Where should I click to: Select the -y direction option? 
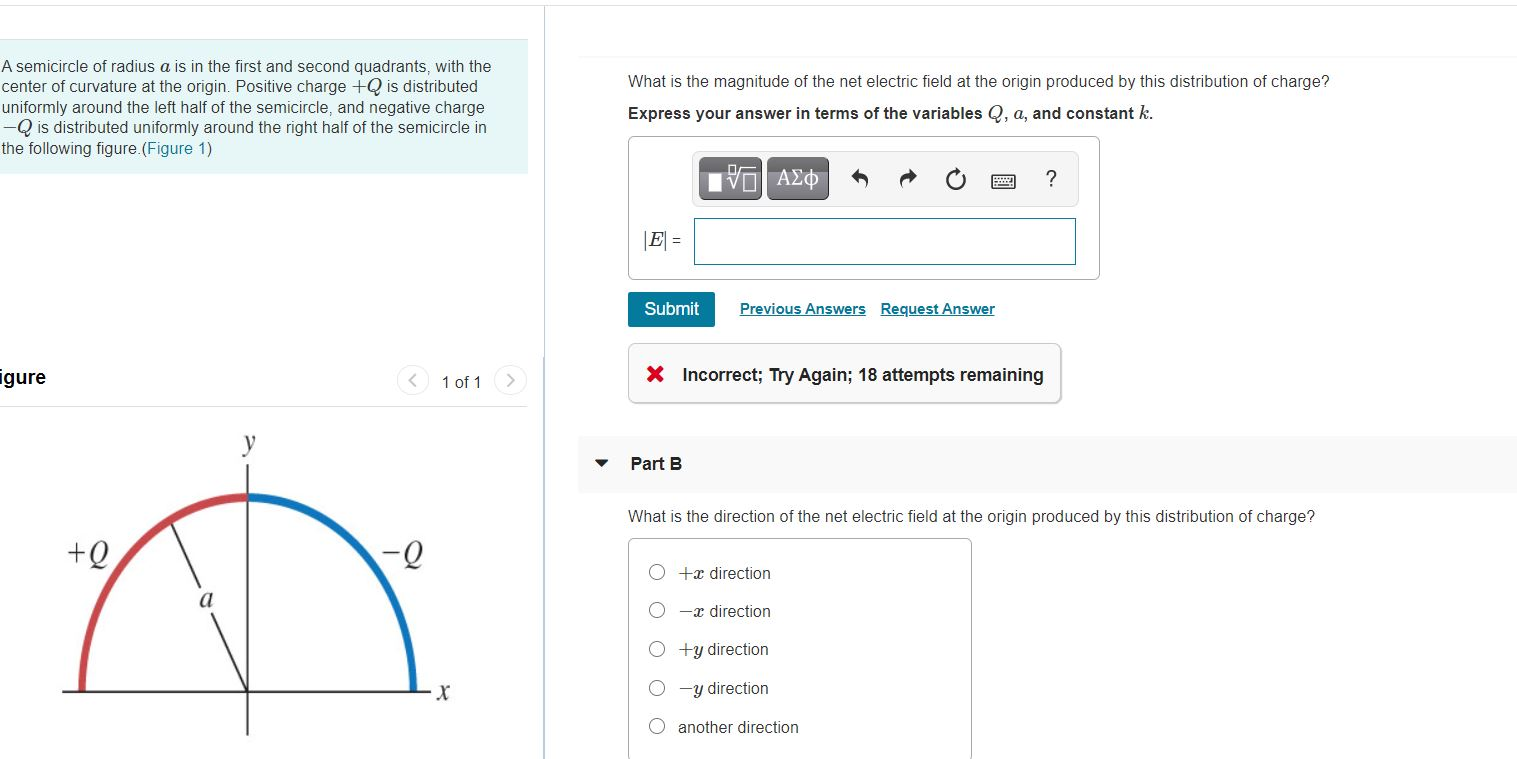point(657,687)
